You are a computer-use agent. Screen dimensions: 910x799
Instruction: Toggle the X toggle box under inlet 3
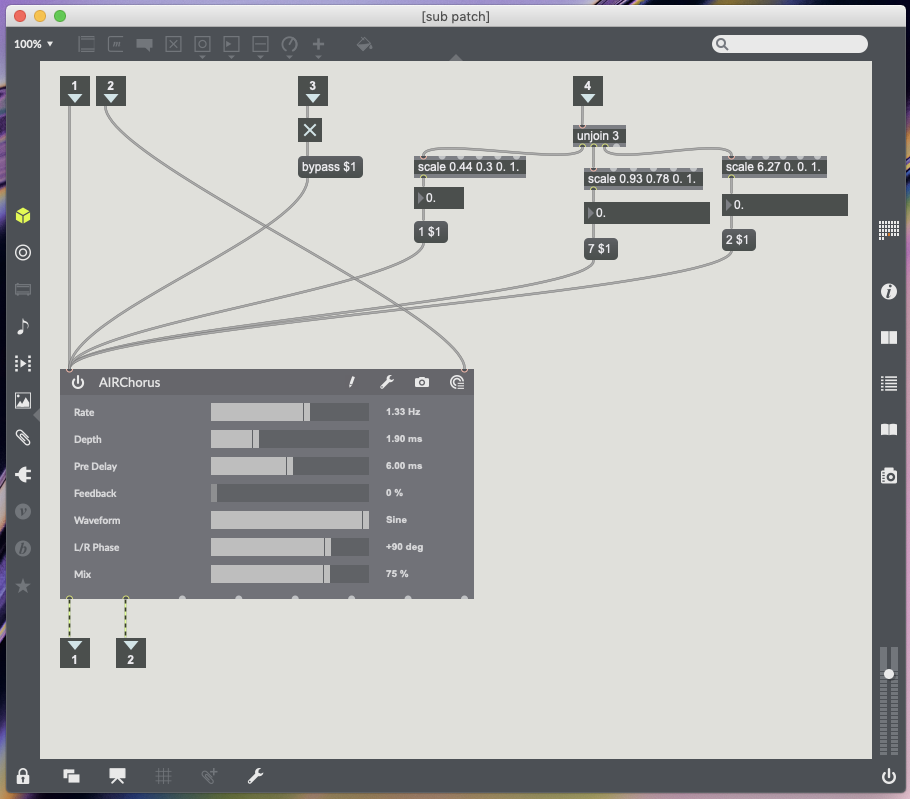pyautogui.click(x=310, y=130)
